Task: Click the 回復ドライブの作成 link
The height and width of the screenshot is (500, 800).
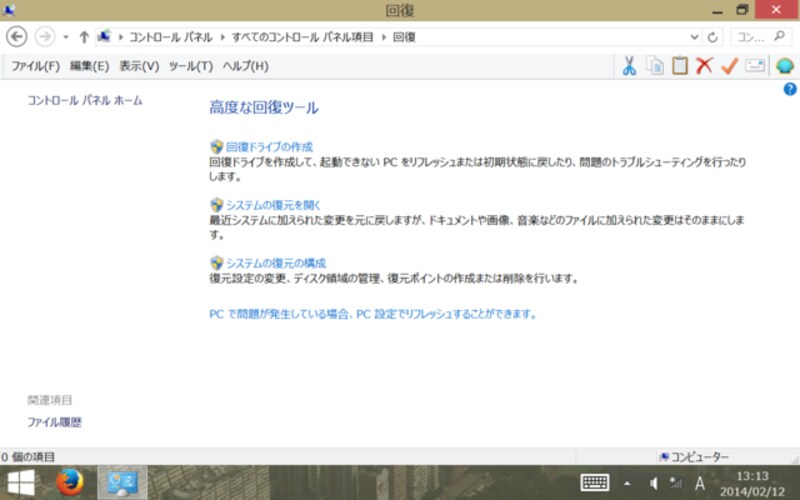Action: (269, 147)
